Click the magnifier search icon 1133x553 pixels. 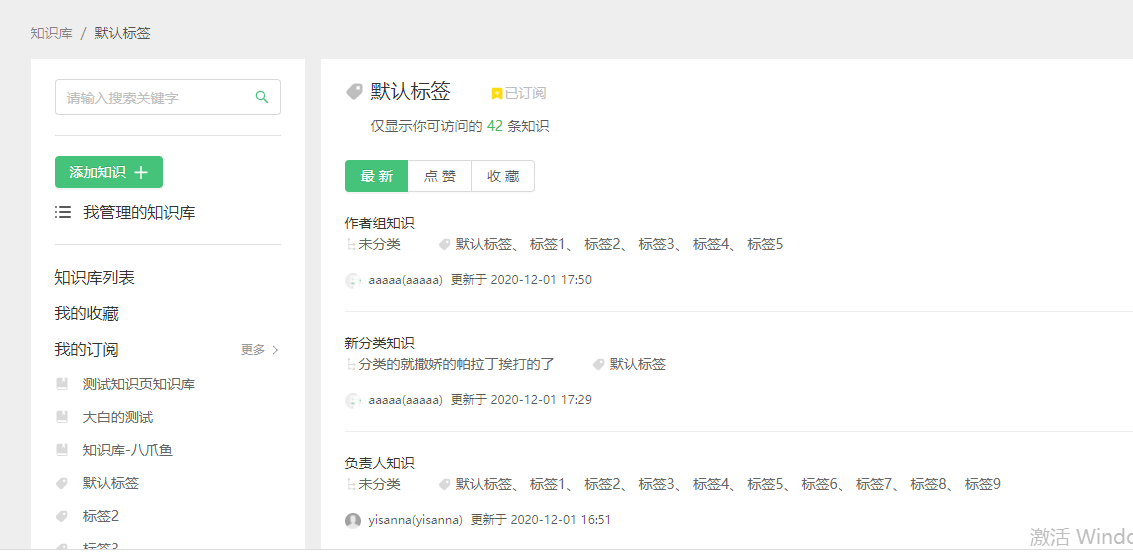262,97
